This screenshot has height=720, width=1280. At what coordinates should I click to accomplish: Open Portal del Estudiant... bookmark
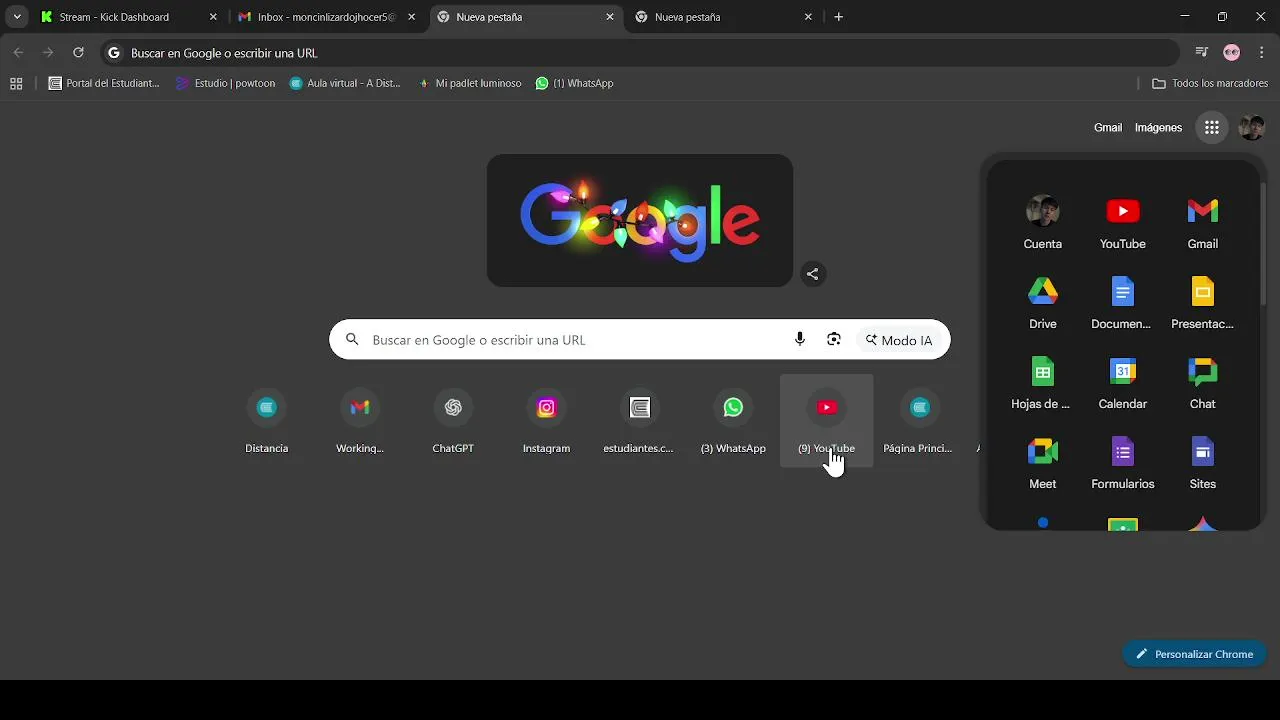[x=104, y=84]
